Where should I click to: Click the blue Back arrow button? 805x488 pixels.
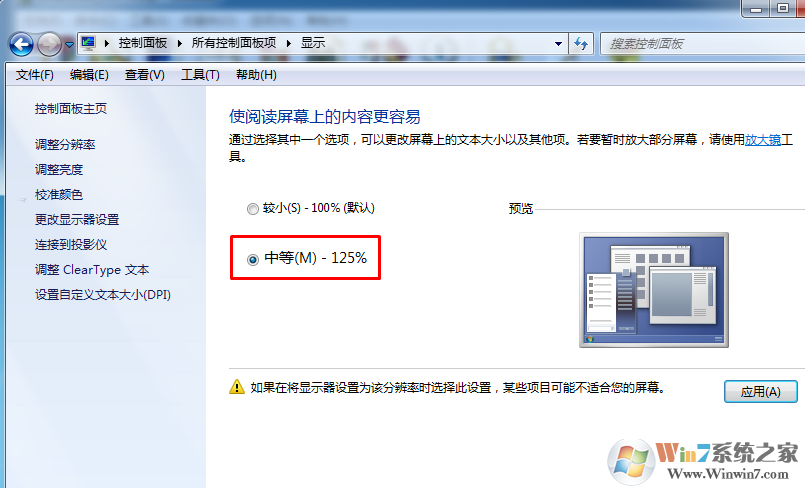[x=22, y=45]
